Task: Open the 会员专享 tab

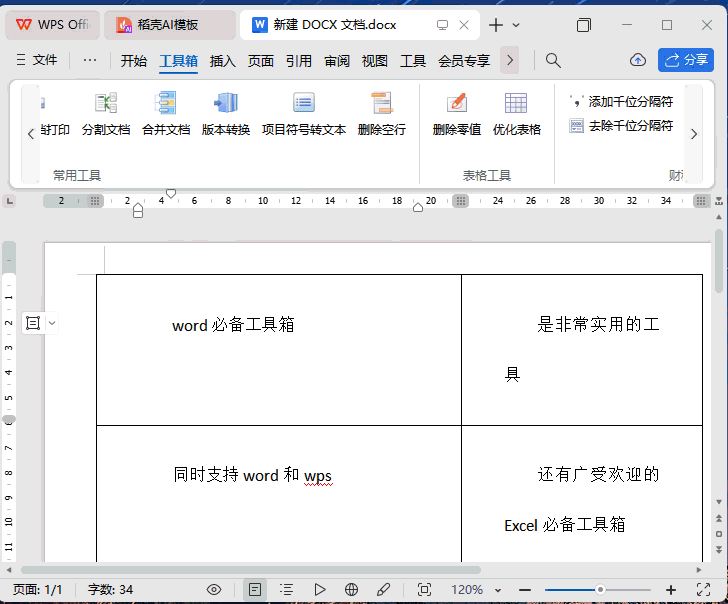Action: [x=464, y=60]
